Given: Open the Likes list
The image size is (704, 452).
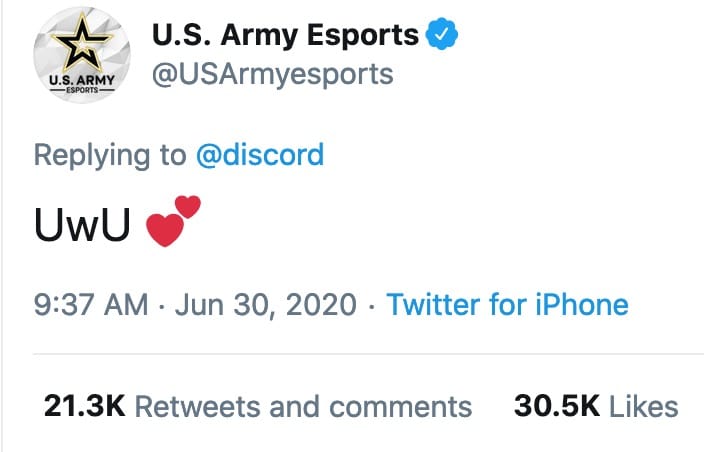Looking at the screenshot, I should (643, 407).
